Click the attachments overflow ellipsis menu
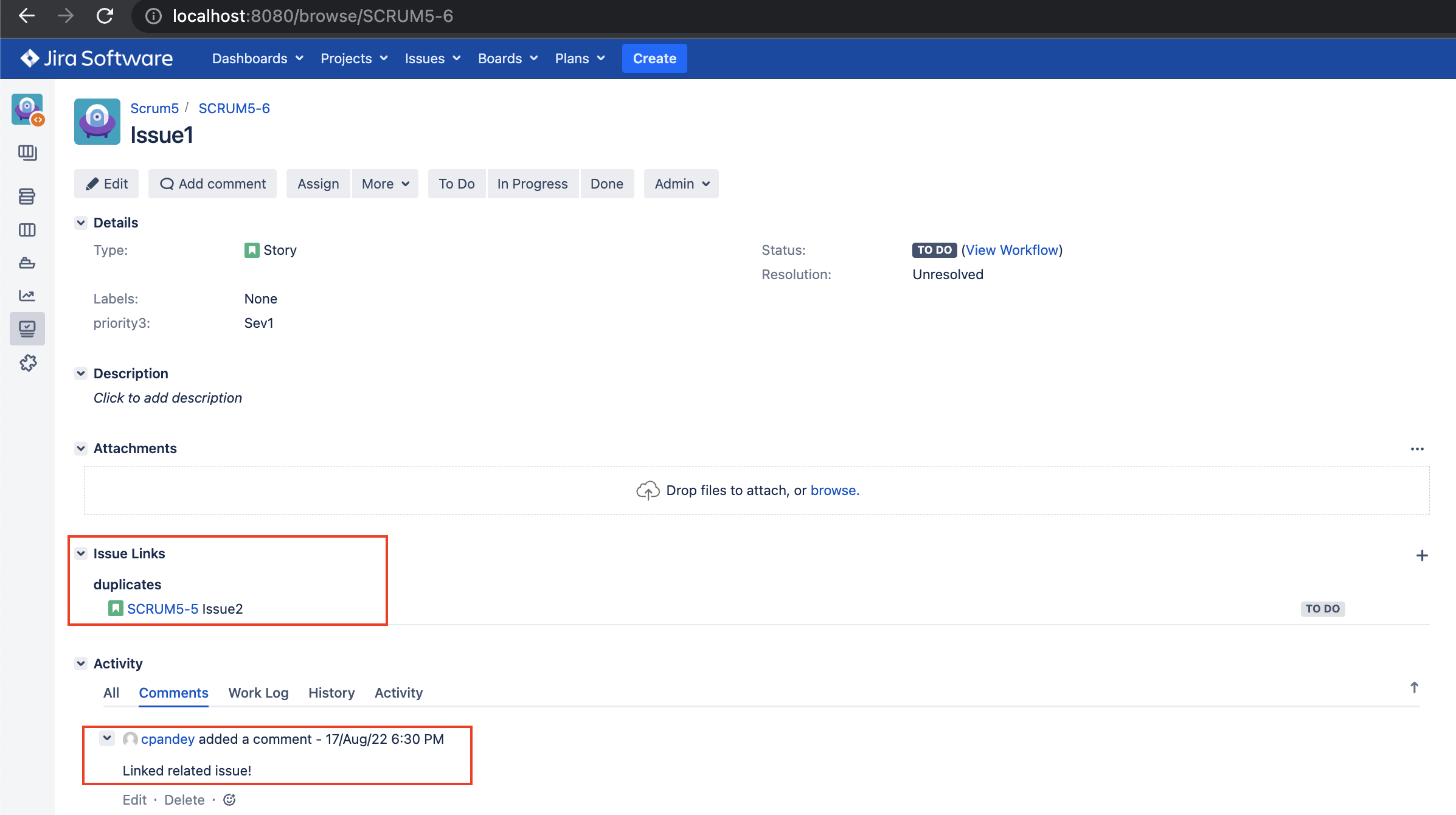 (x=1417, y=449)
